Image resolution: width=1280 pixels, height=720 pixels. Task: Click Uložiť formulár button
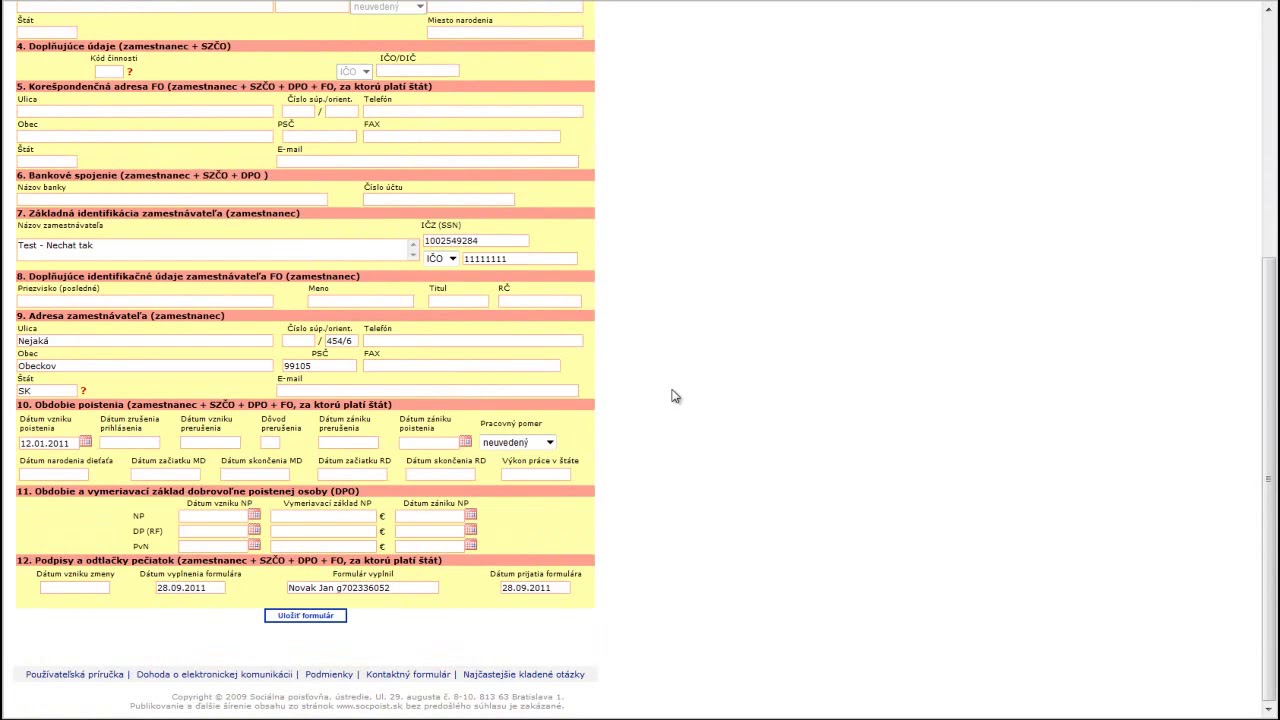point(305,615)
